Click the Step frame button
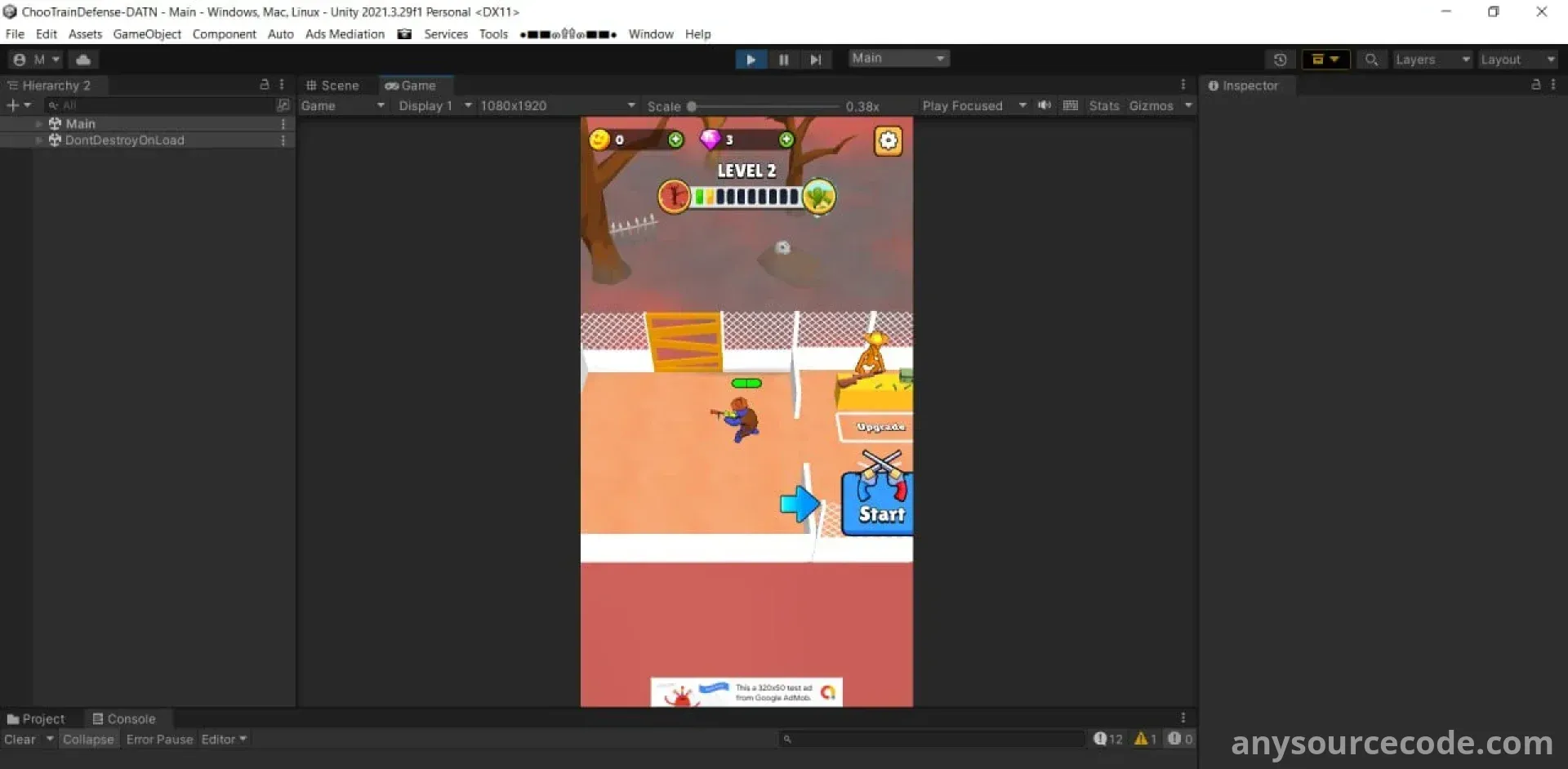1568x769 pixels. click(816, 59)
